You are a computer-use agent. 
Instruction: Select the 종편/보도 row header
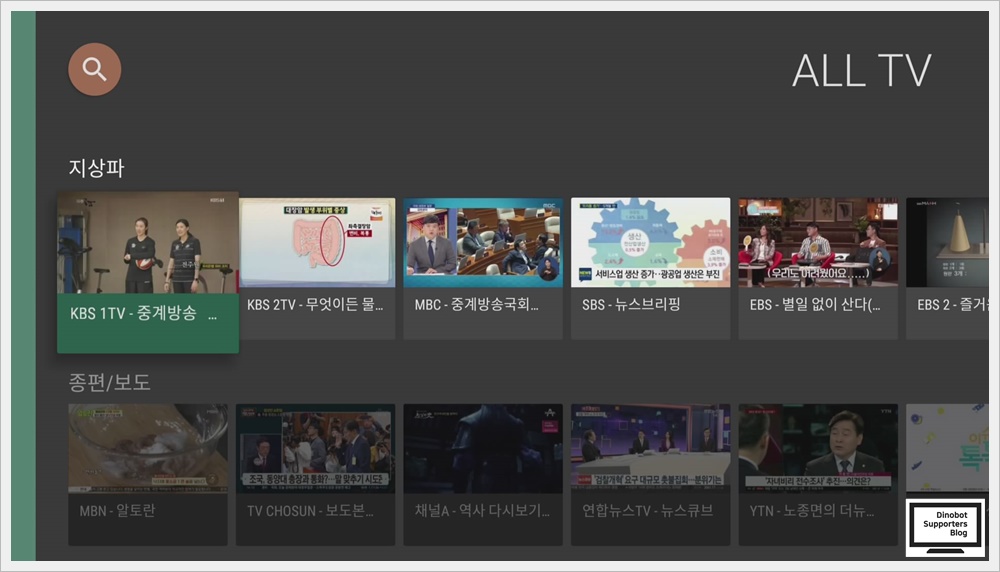tap(110, 382)
